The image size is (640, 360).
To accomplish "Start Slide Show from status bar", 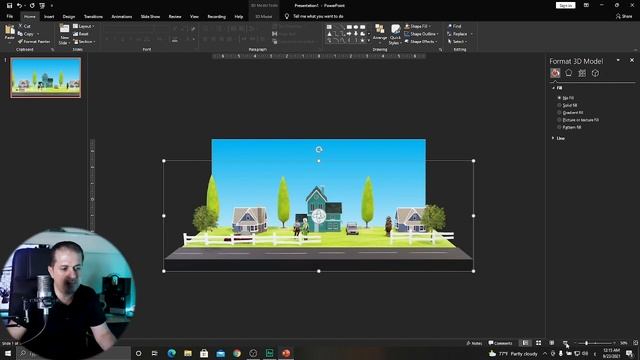I will pyautogui.click(x=565, y=343).
